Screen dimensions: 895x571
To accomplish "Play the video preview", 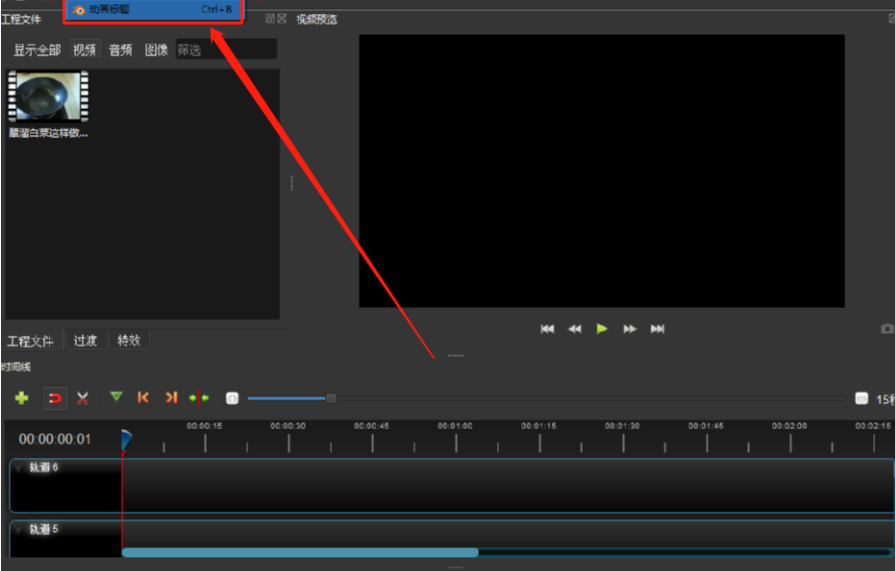I will tap(602, 329).
